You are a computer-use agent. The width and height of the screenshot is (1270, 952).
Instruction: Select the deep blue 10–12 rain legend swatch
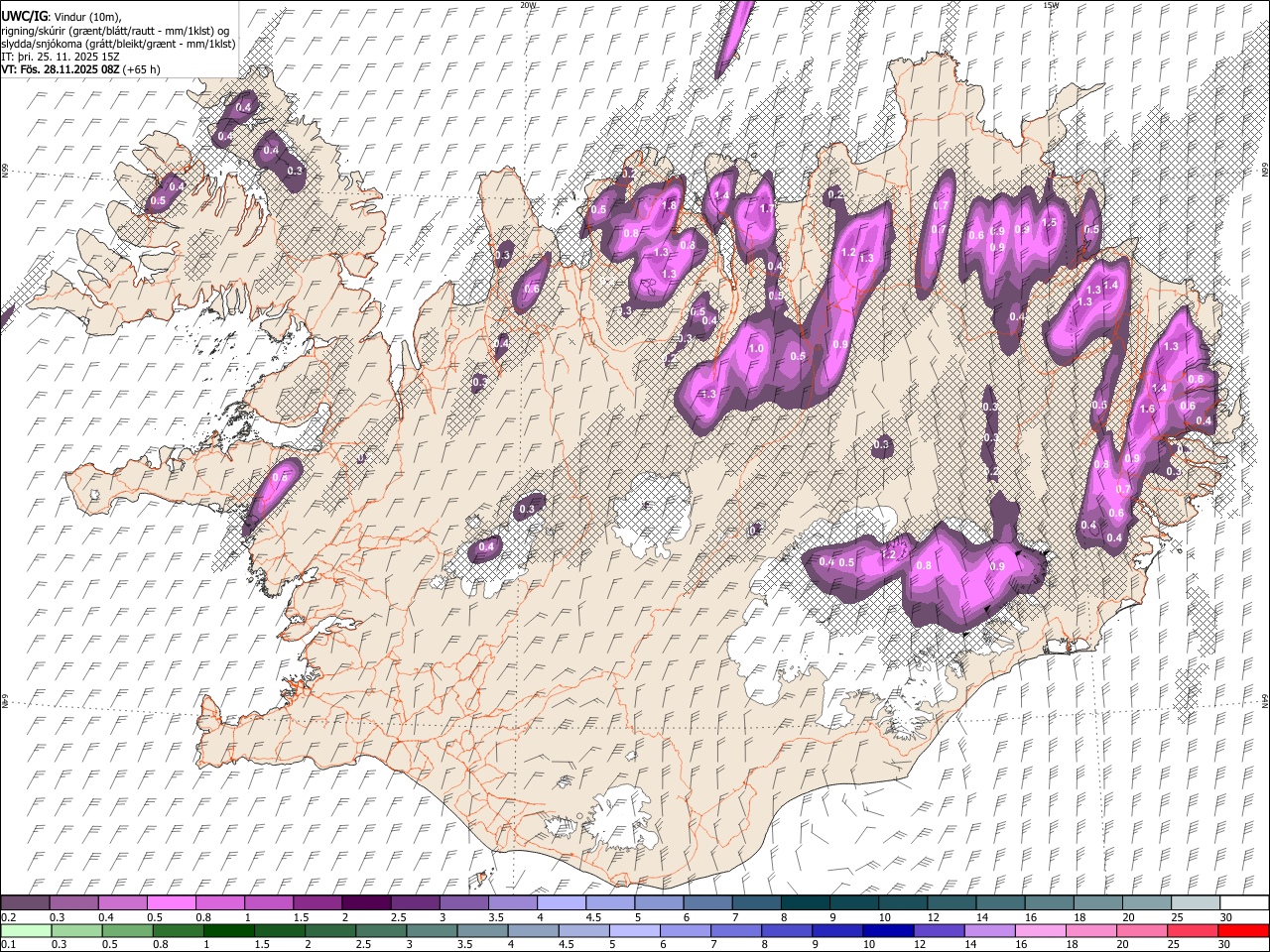click(888, 931)
